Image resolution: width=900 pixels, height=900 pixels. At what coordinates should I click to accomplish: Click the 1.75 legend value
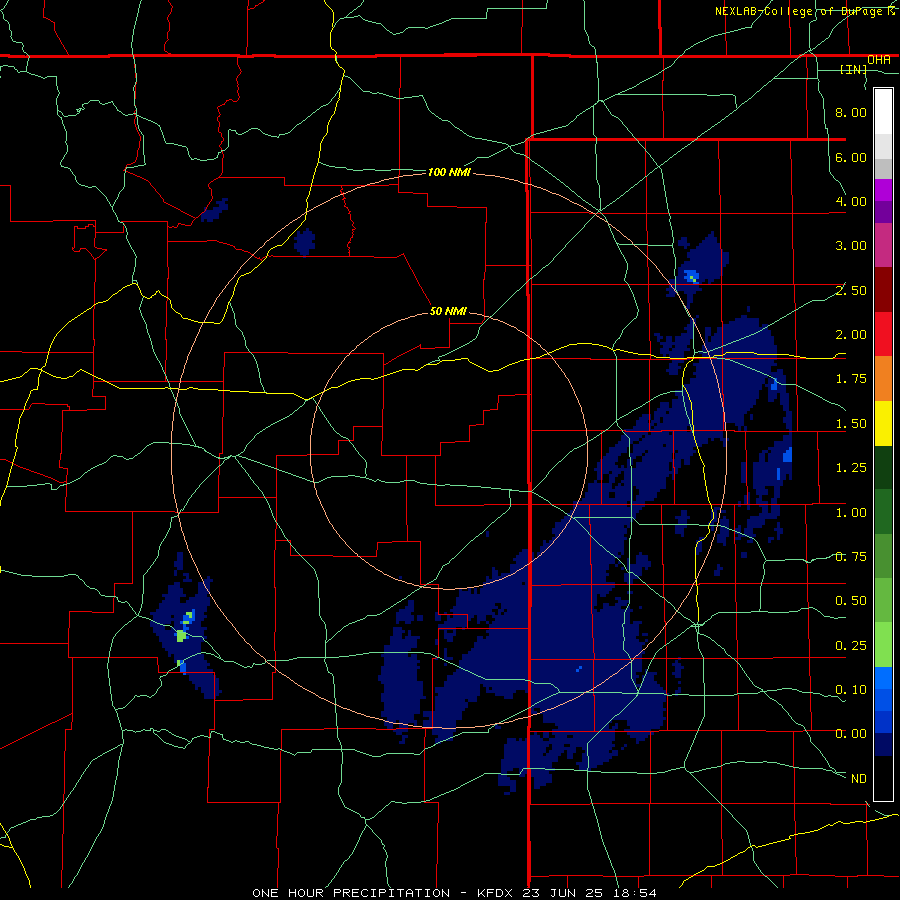851,379
